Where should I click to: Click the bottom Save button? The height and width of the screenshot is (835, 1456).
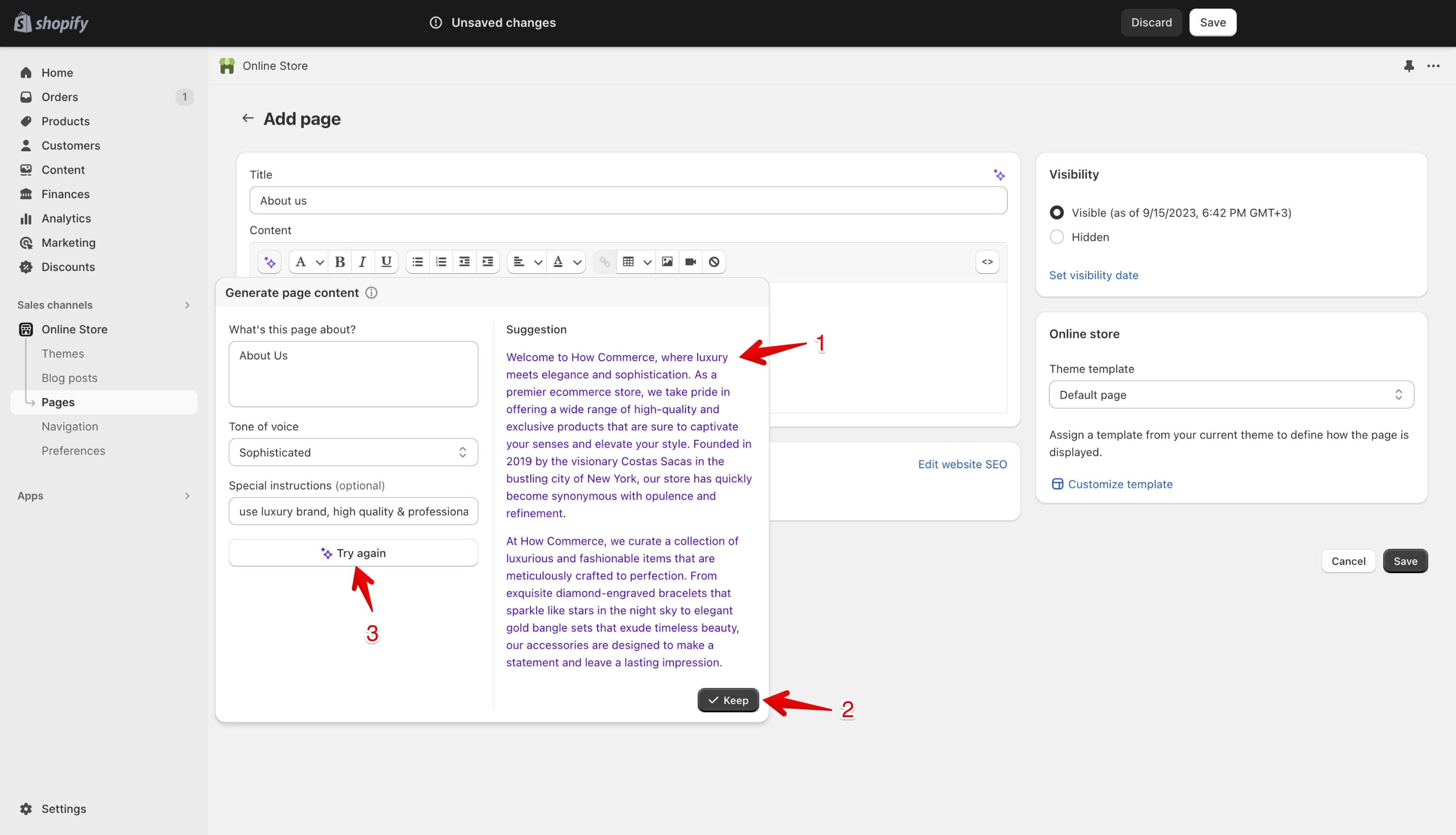[x=1405, y=561]
